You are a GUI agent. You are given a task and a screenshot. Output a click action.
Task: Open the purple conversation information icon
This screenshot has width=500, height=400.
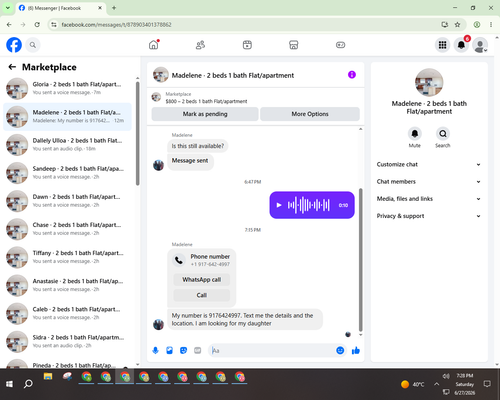352,75
